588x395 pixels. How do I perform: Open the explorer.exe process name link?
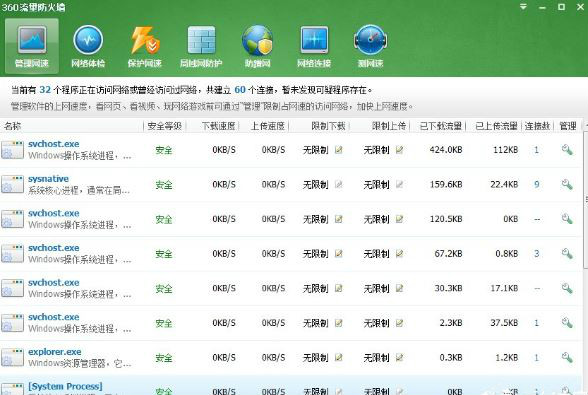[55, 352]
